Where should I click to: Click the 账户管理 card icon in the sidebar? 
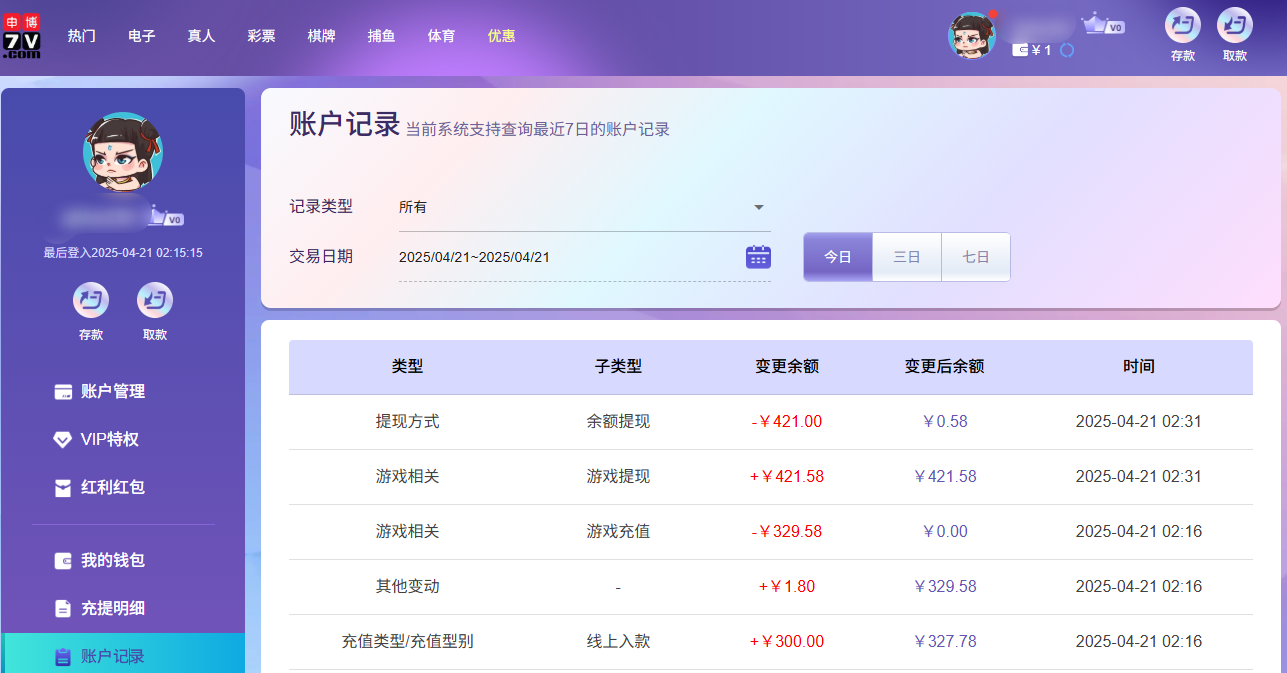[62, 391]
